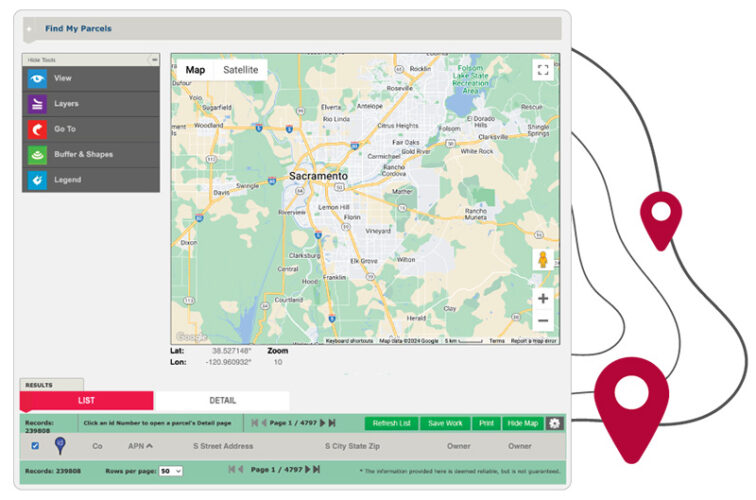Toggle the select-all records checkbox

[36, 446]
